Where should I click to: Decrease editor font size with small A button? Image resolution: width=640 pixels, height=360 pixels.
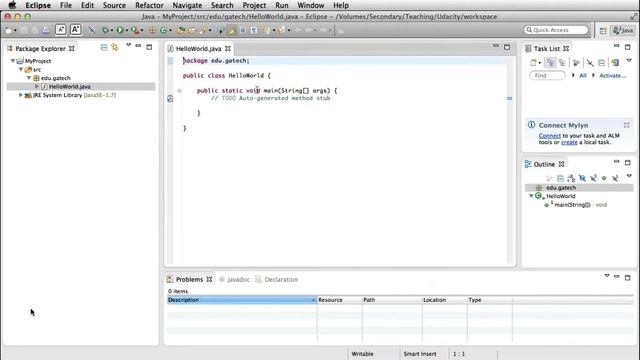click(x=60, y=30)
